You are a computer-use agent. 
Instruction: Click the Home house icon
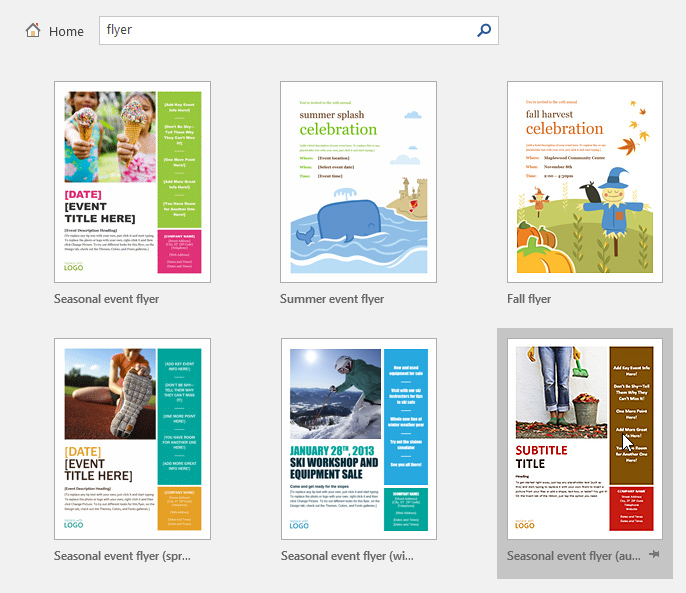[x=33, y=31]
